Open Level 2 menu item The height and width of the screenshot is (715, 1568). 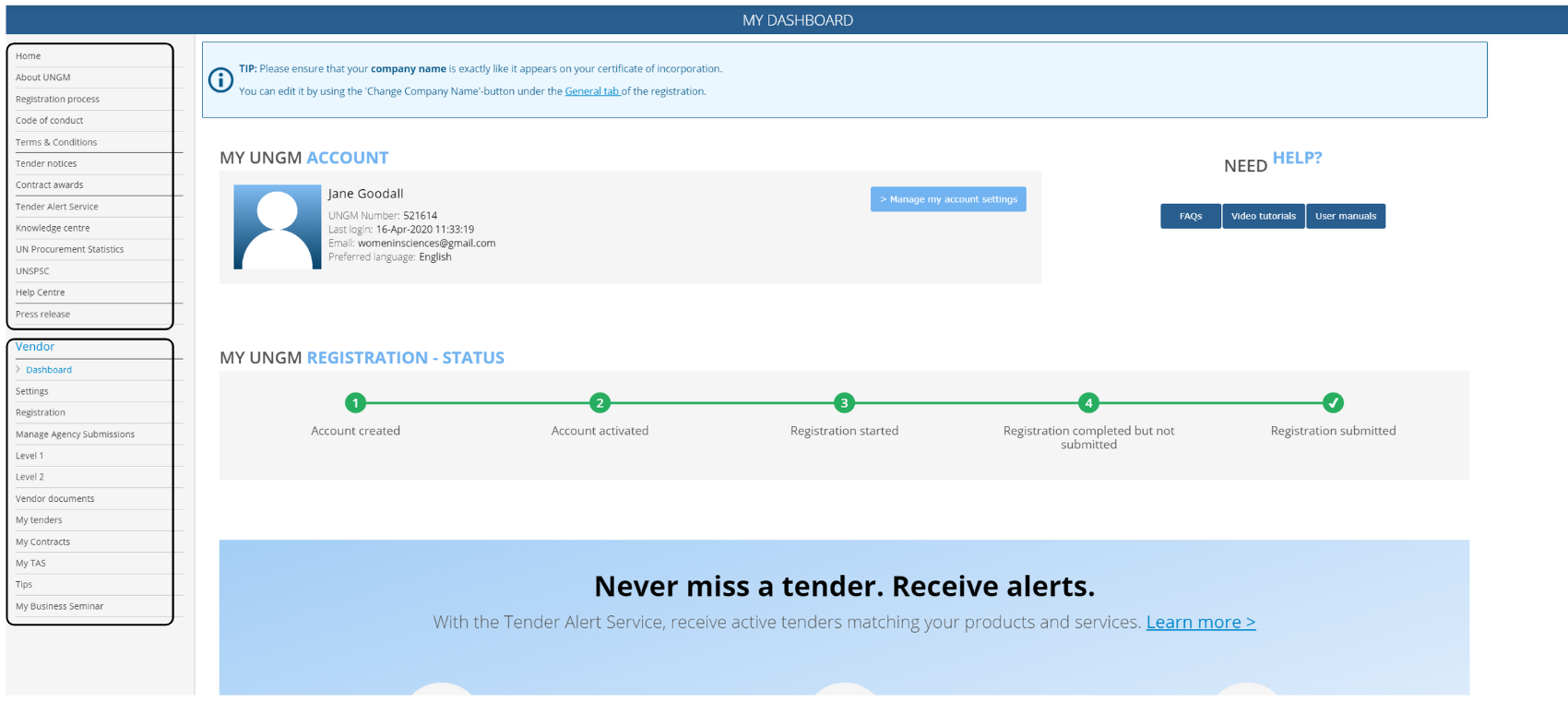pyautogui.click(x=30, y=477)
